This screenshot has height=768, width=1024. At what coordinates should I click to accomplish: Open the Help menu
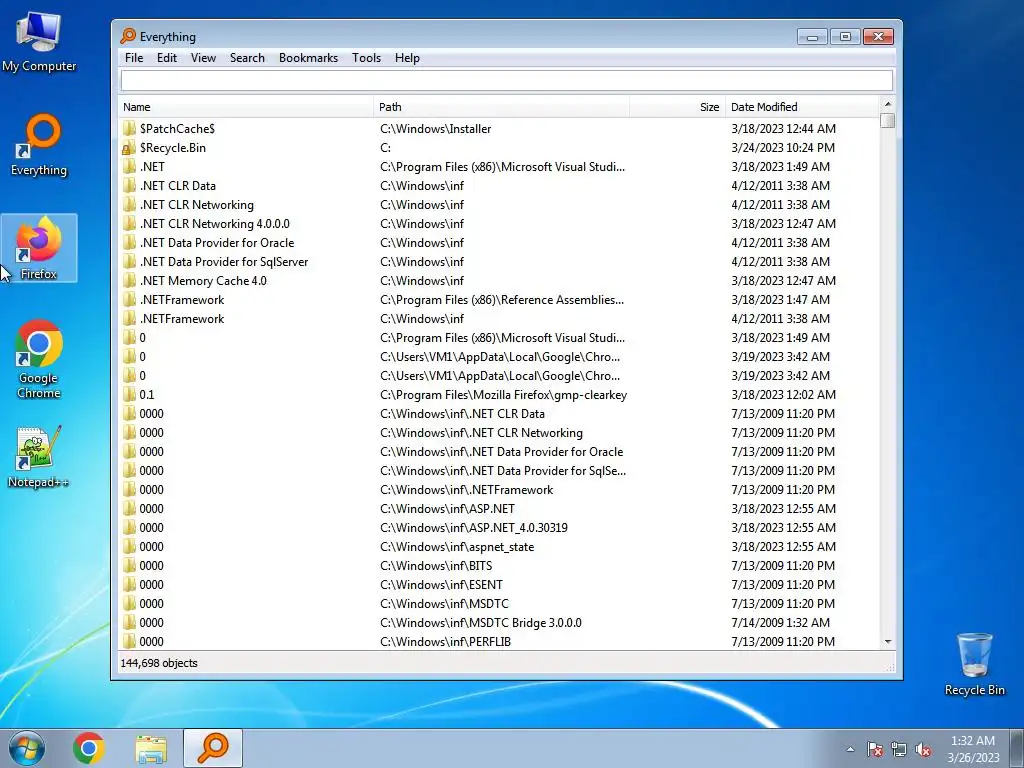tap(407, 57)
